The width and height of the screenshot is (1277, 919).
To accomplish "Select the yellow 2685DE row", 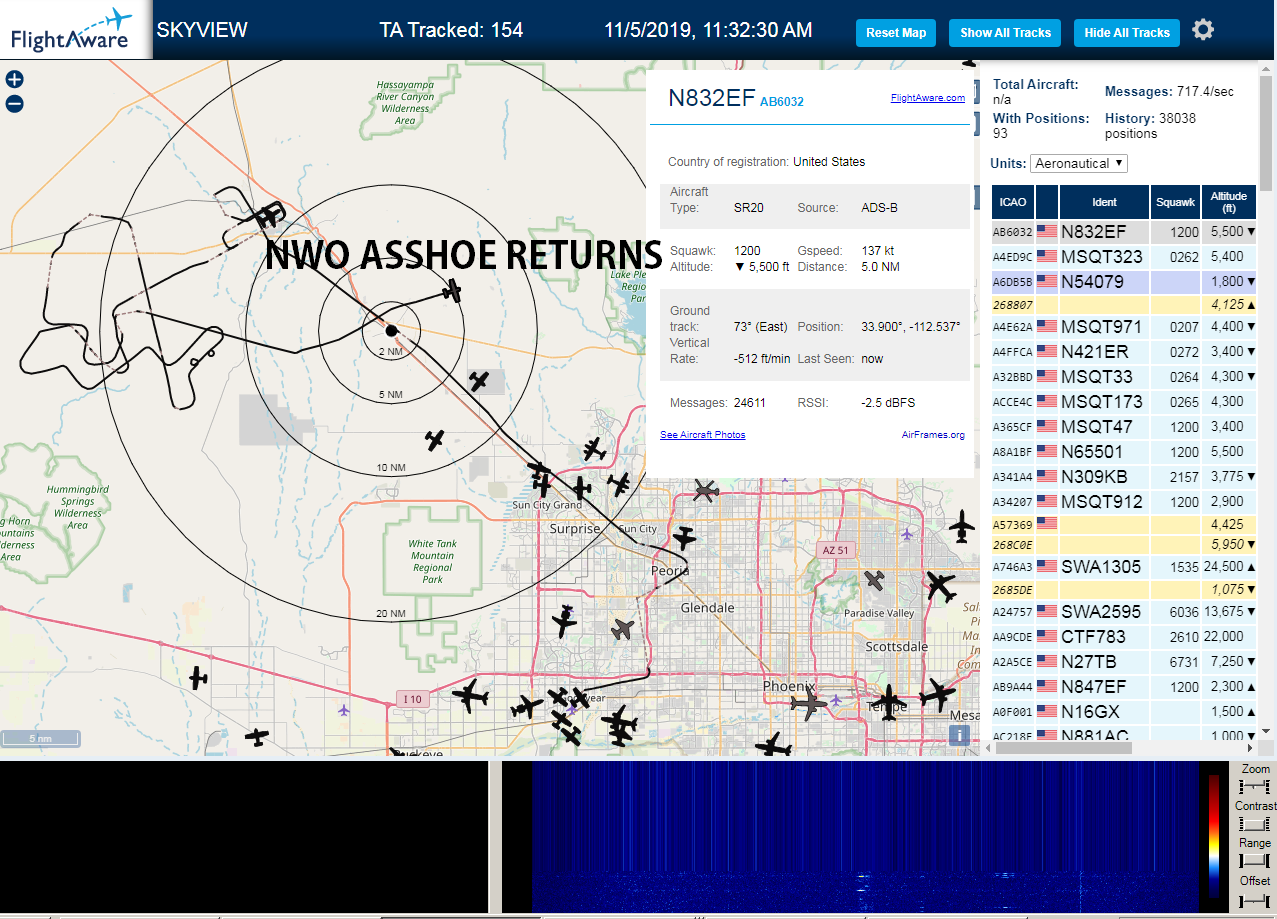I will 1124,589.
